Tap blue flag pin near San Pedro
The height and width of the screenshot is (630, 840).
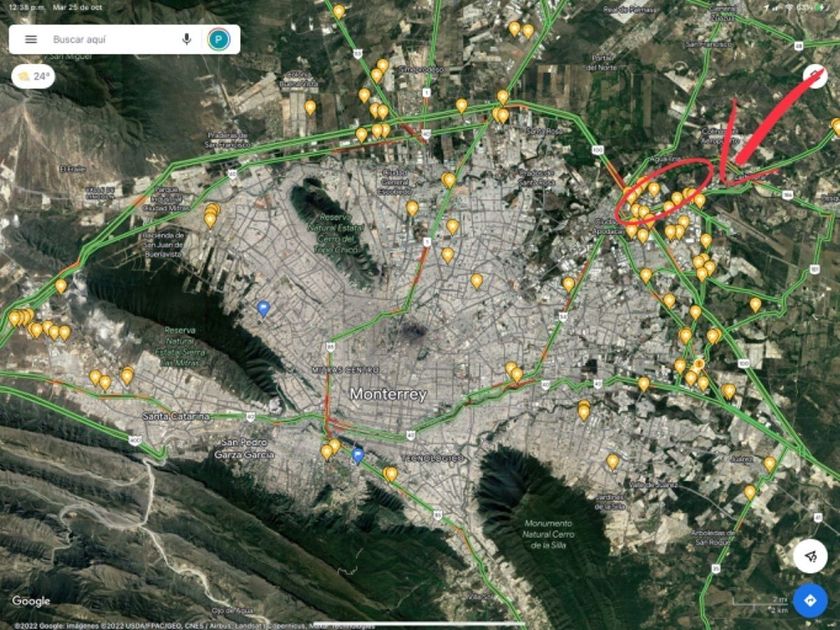(x=358, y=456)
